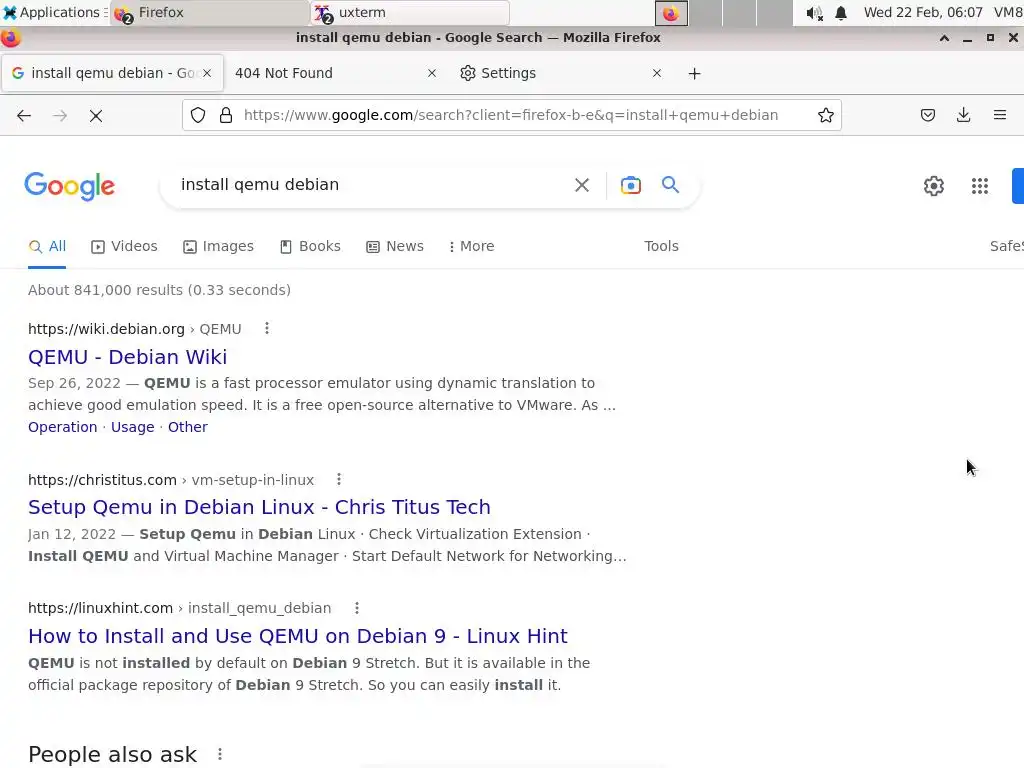
Task: Open the Tools options
Action: (661, 246)
